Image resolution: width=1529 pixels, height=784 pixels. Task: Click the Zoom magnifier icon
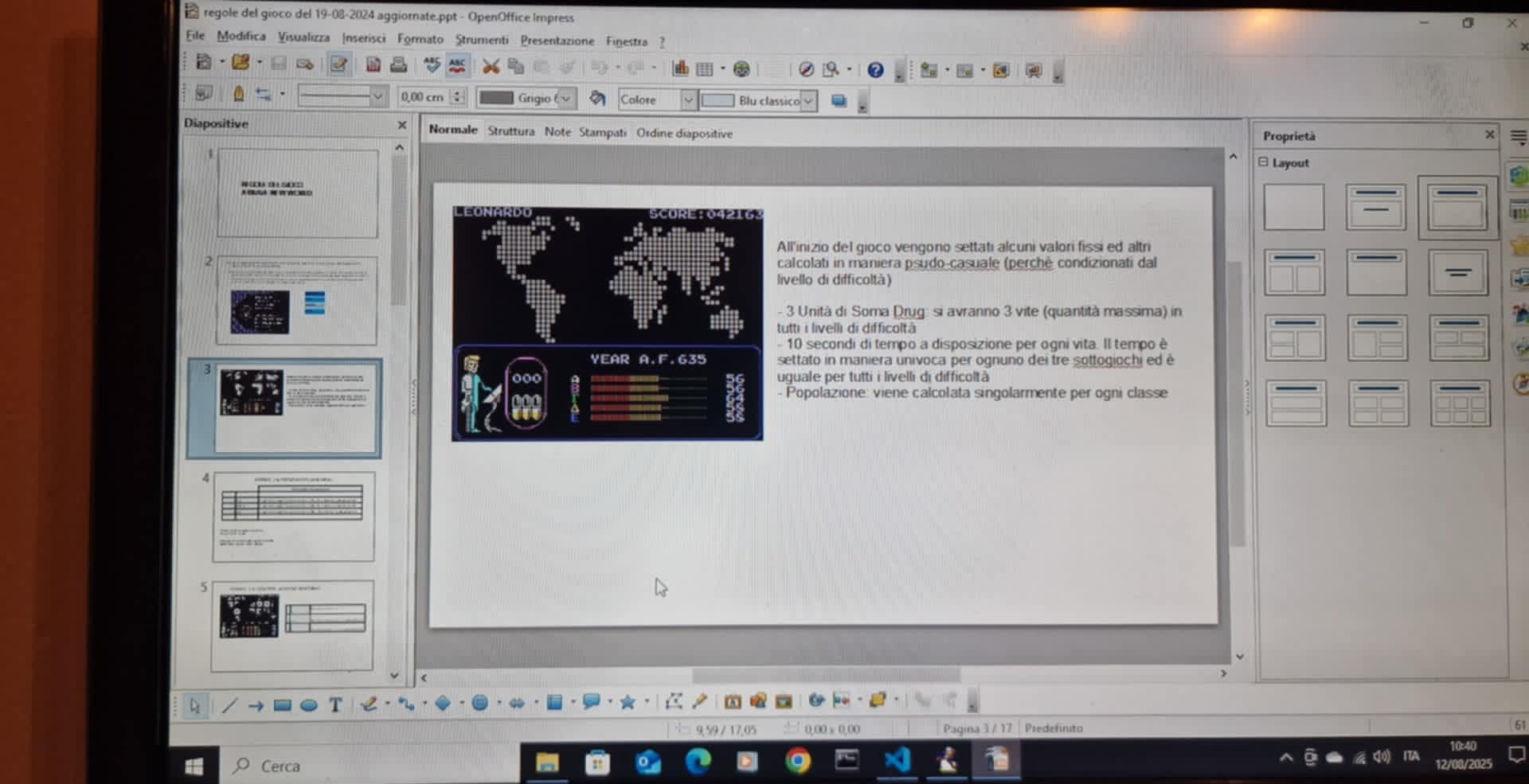point(831,70)
